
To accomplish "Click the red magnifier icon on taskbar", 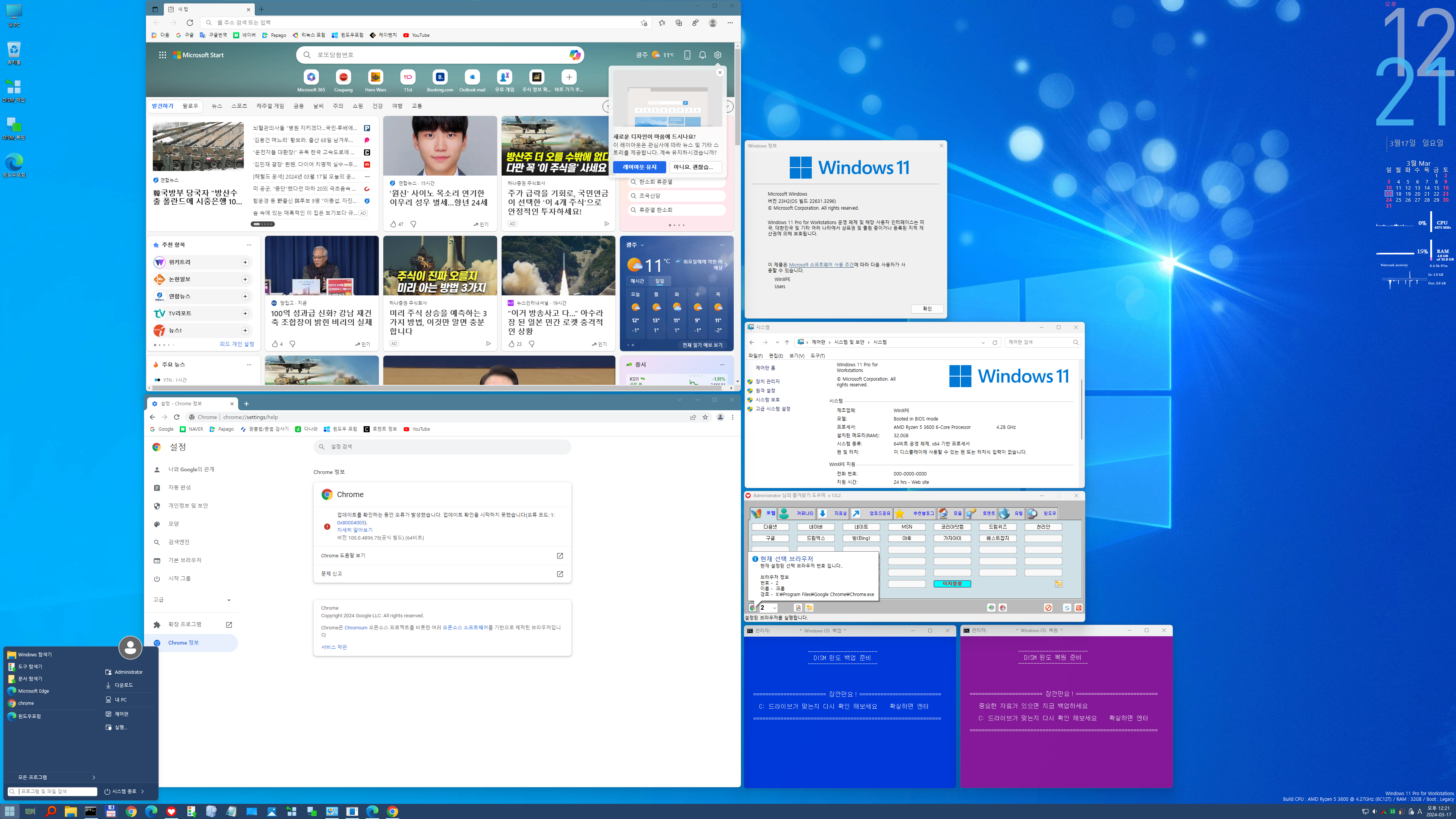I will tap(50, 811).
